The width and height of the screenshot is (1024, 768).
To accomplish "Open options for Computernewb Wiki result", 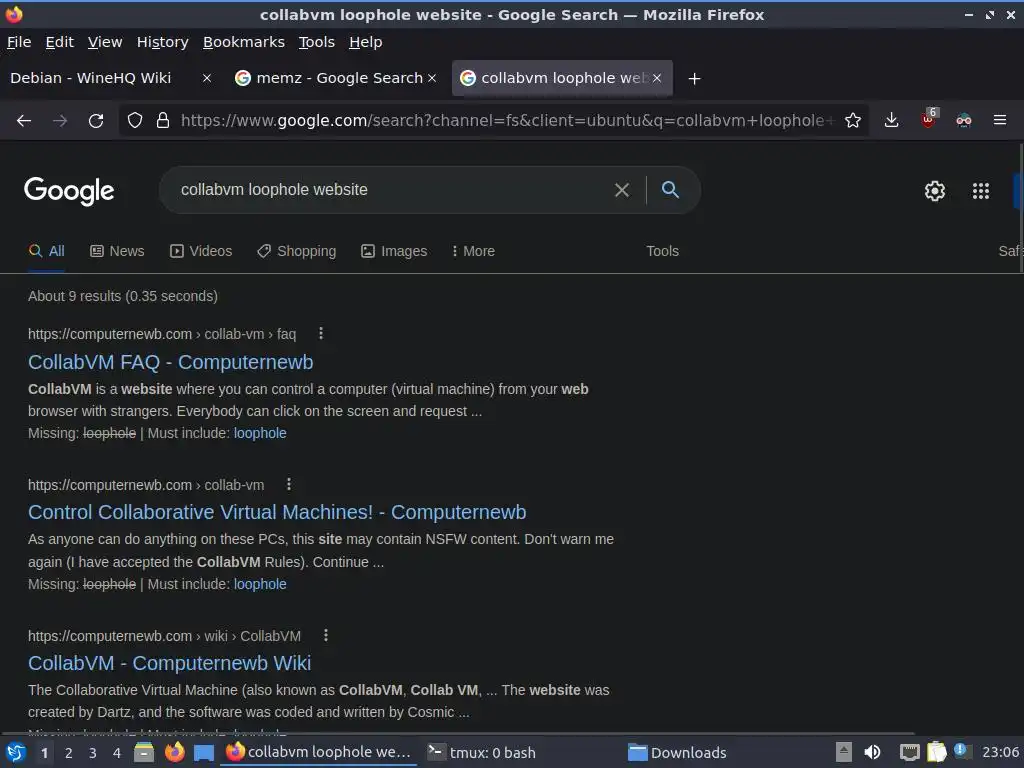I will [326, 635].
